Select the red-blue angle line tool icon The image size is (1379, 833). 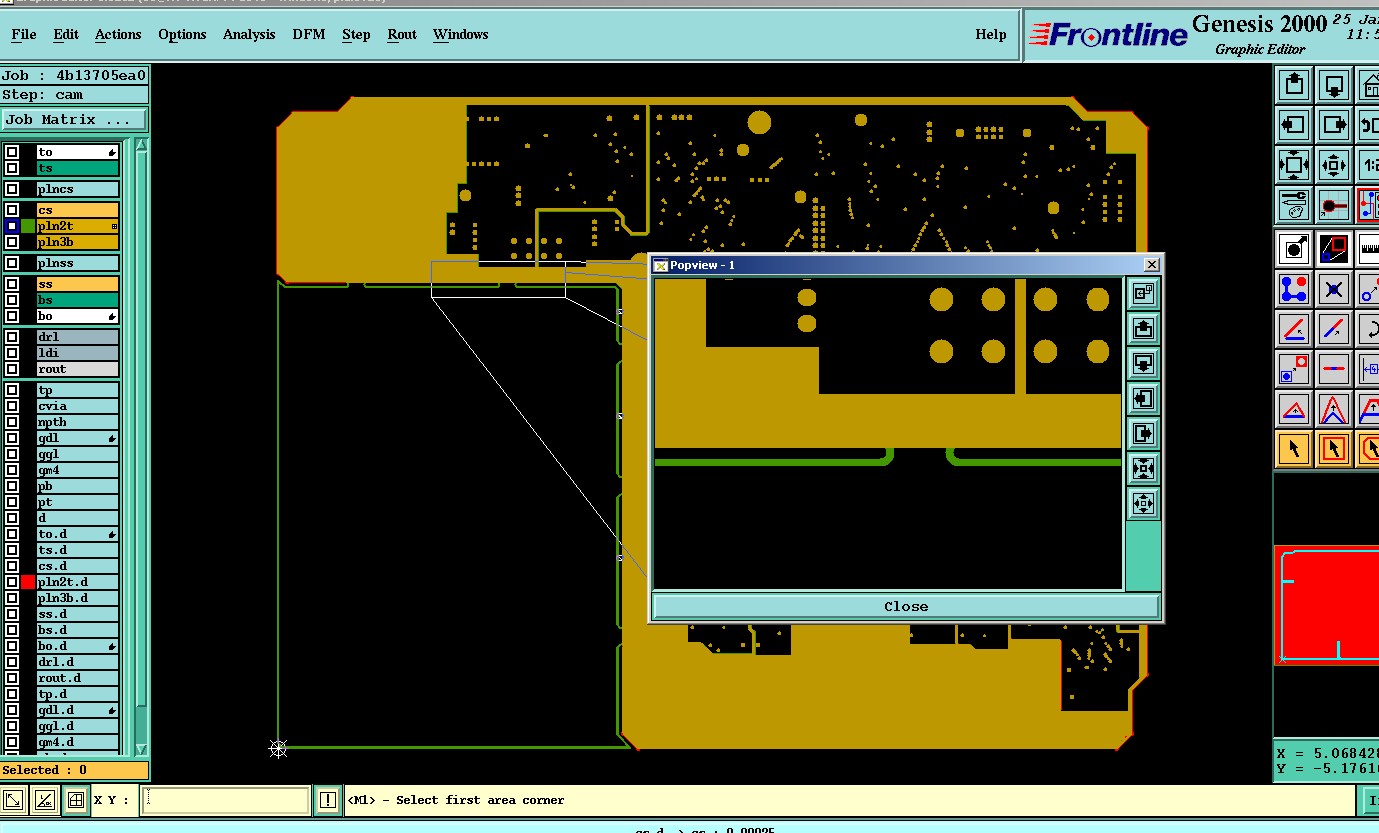[1294, 329]
